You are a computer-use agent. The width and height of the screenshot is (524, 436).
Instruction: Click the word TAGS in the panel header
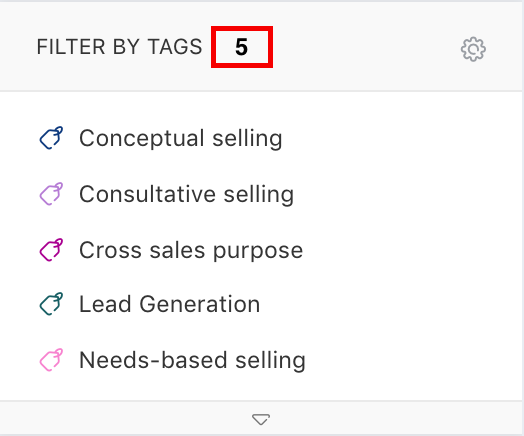coord(175,46)
